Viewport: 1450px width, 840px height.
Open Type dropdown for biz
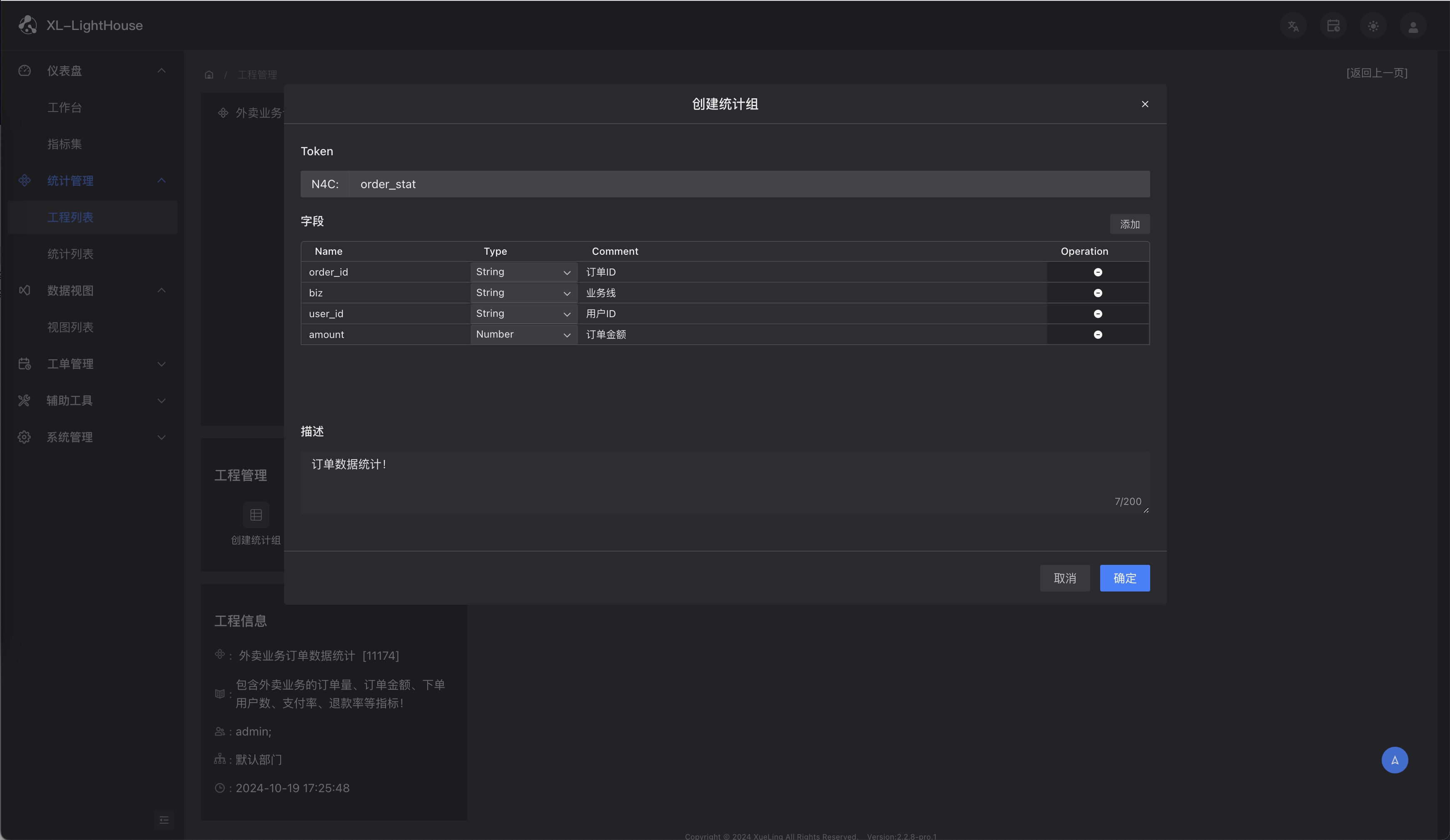pyautogui.click(x=523, y=293)
